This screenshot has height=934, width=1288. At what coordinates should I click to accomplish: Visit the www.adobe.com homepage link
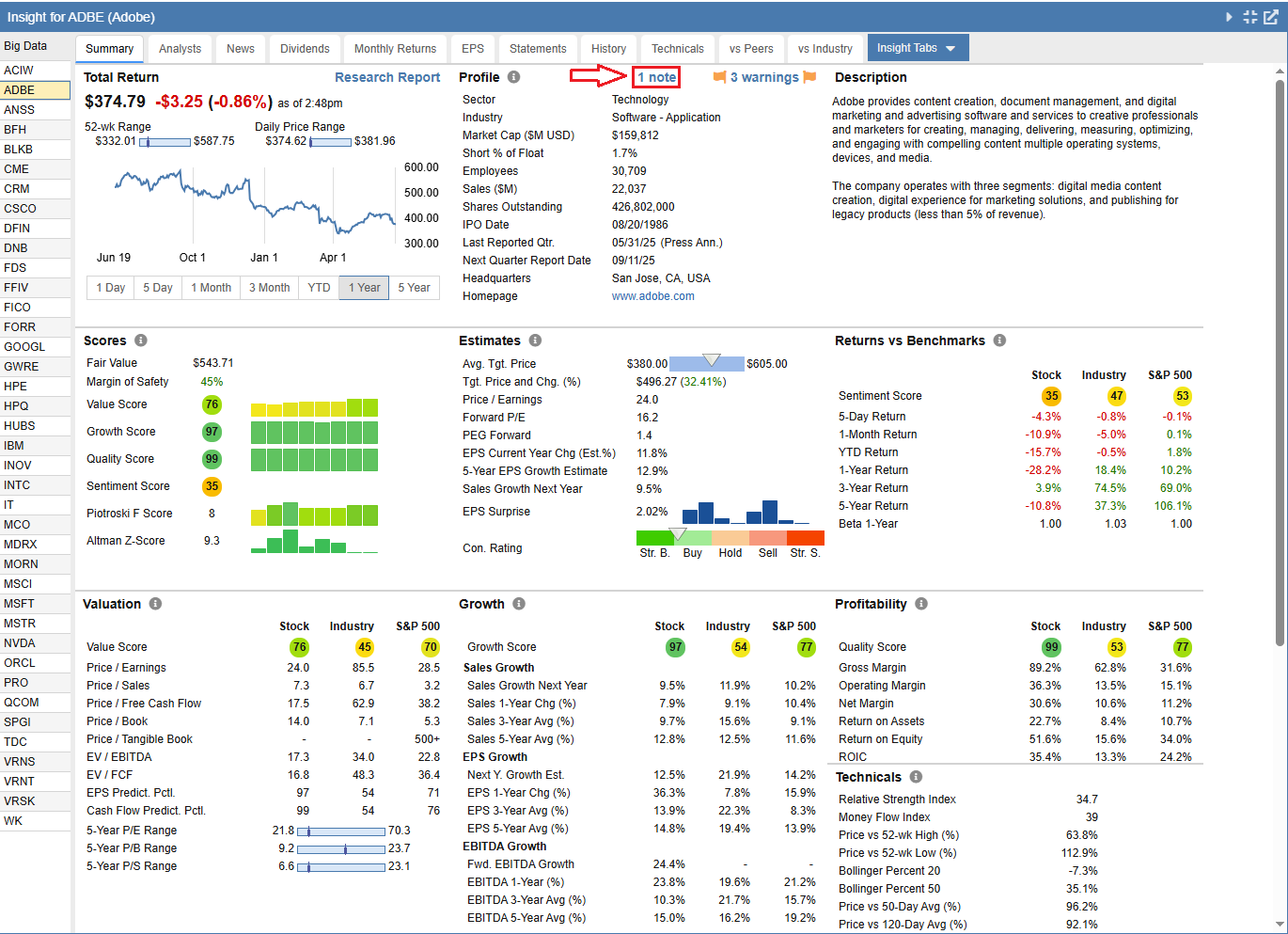653,296
